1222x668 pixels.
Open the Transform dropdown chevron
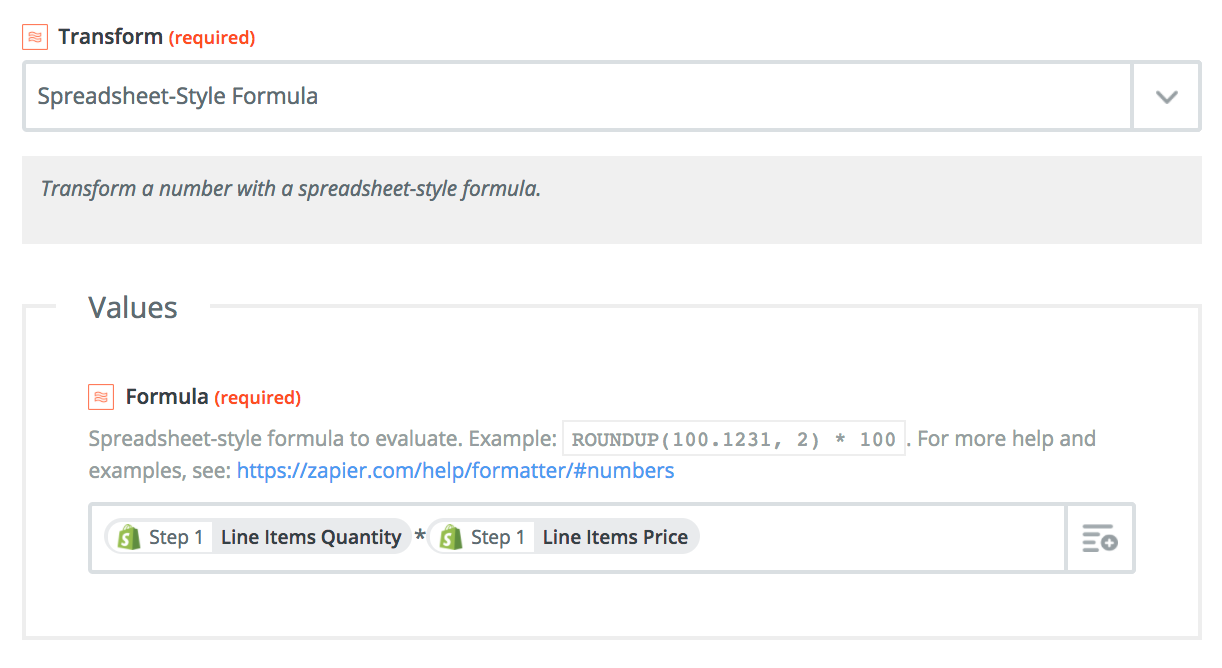tap(1166, 97)
